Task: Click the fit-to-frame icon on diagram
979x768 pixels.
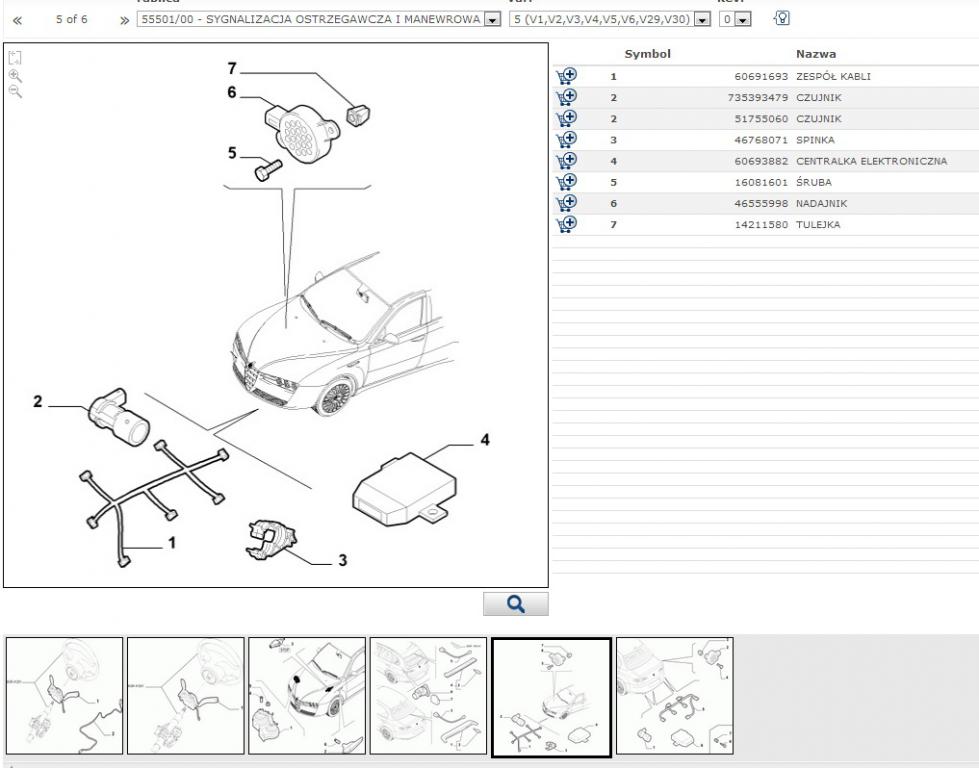Action: pos(15,58)
